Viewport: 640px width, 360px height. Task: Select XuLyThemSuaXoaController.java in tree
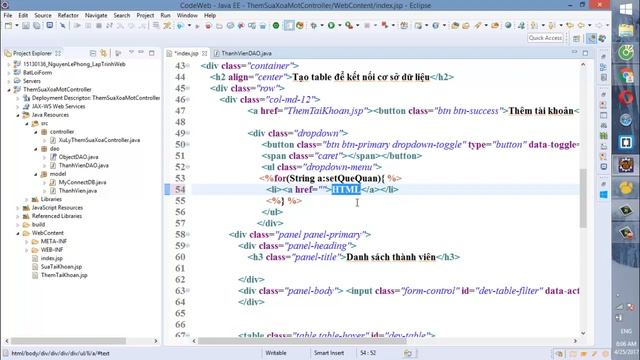coord(99,140)
